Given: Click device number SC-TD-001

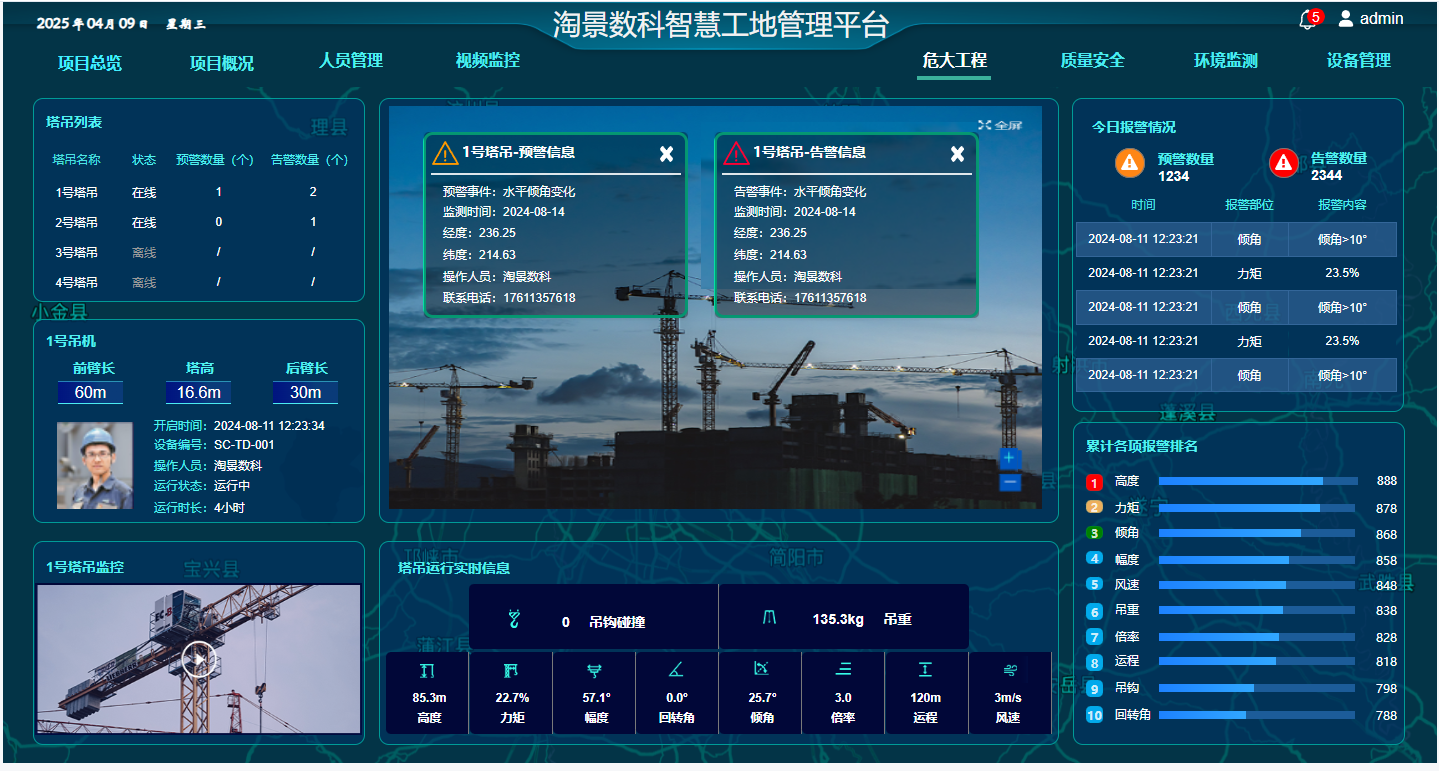Looking at the screenshot, I should (244, 445).
